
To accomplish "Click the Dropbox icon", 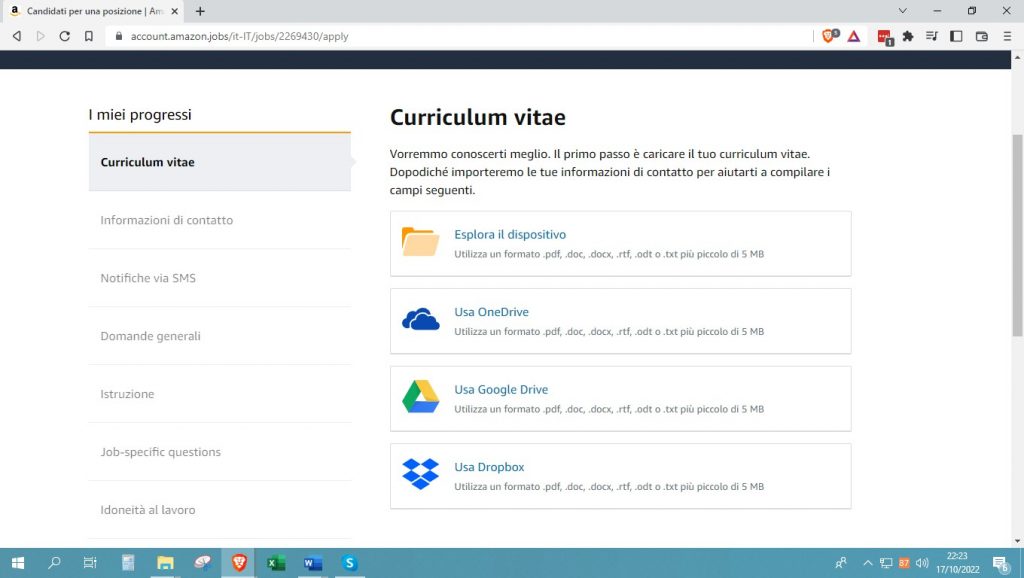I will click(x=420, y=473).
